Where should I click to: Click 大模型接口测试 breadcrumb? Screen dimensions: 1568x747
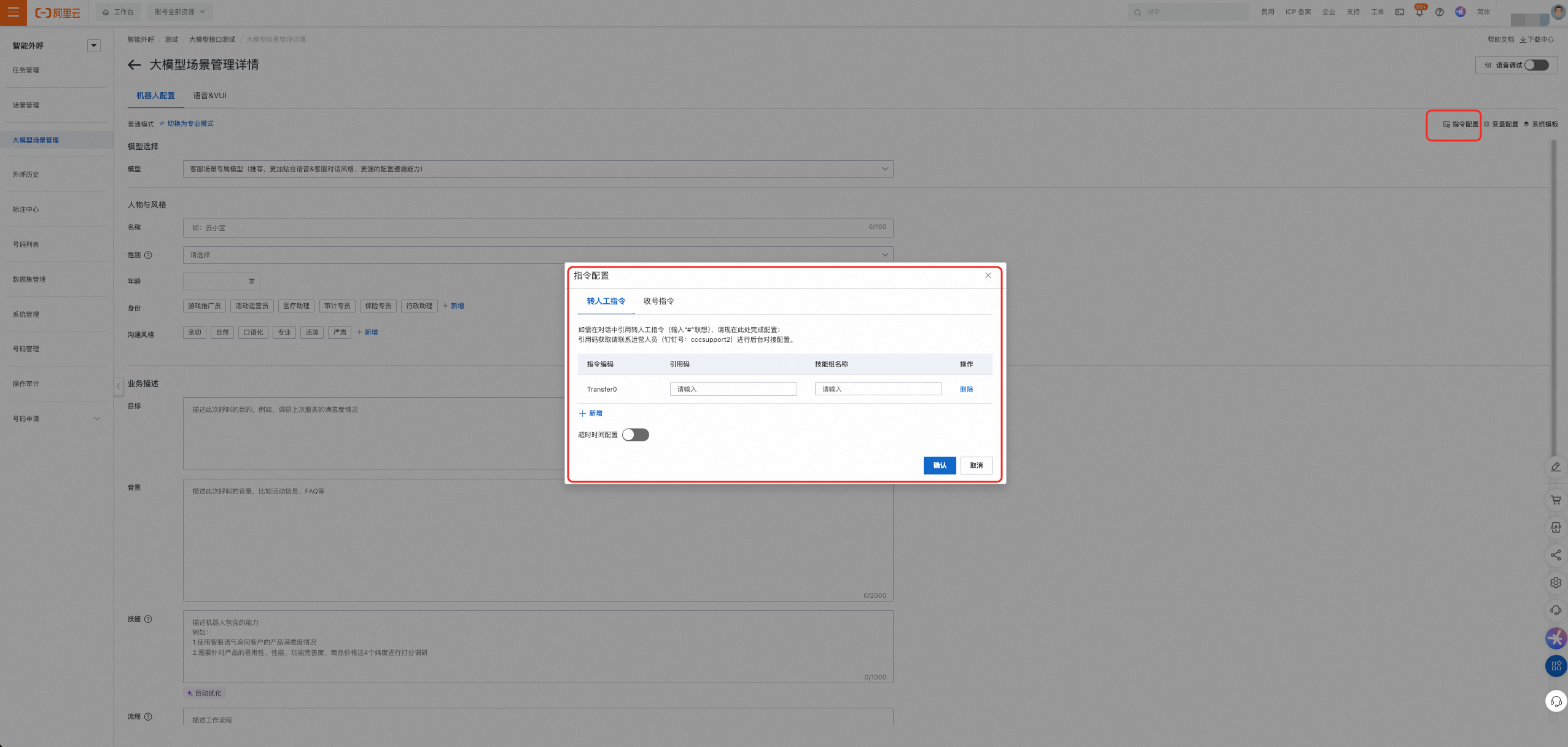(x=212, y=40)
